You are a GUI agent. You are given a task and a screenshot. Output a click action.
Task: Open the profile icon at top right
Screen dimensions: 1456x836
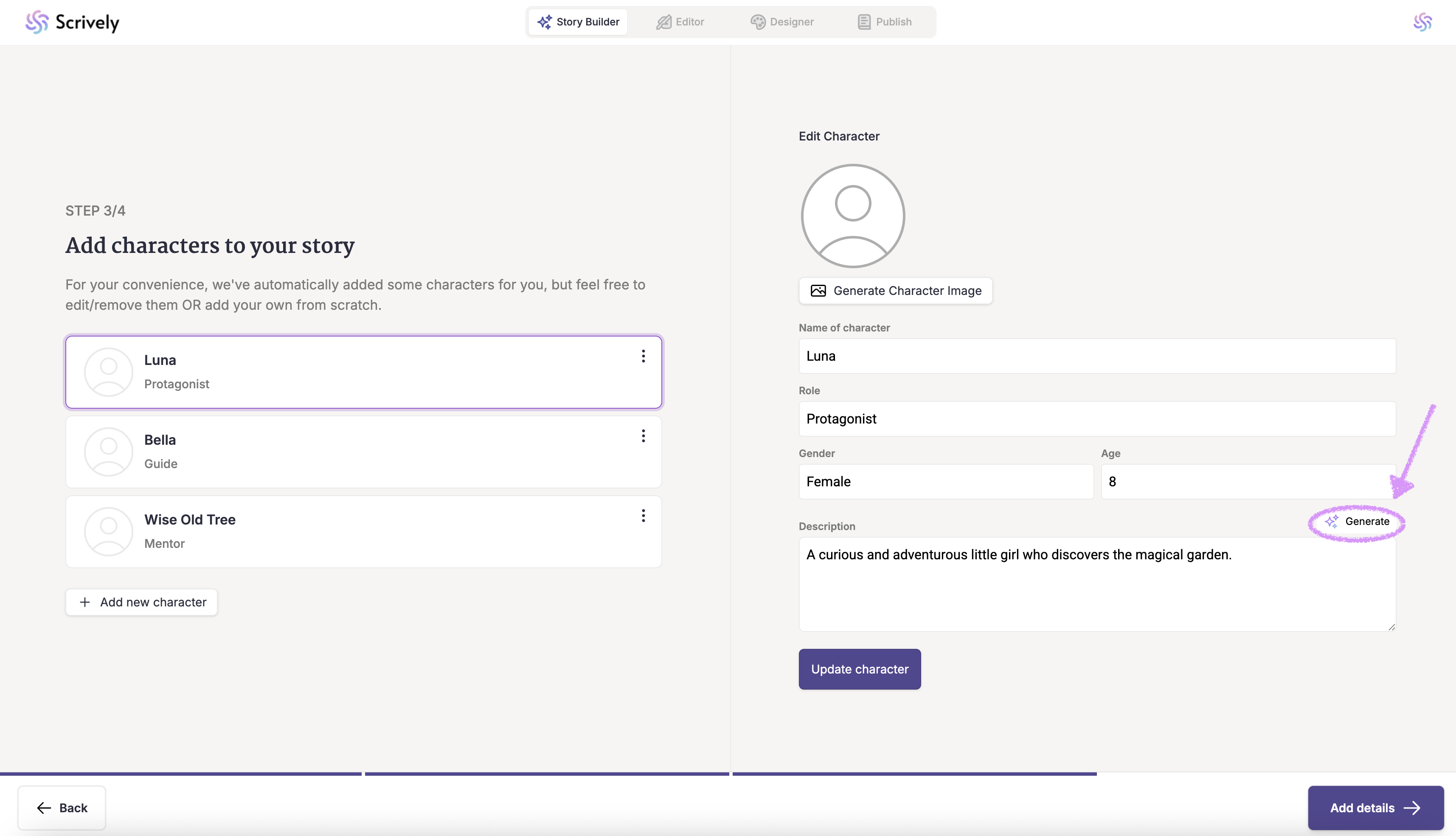[1422, 22]
